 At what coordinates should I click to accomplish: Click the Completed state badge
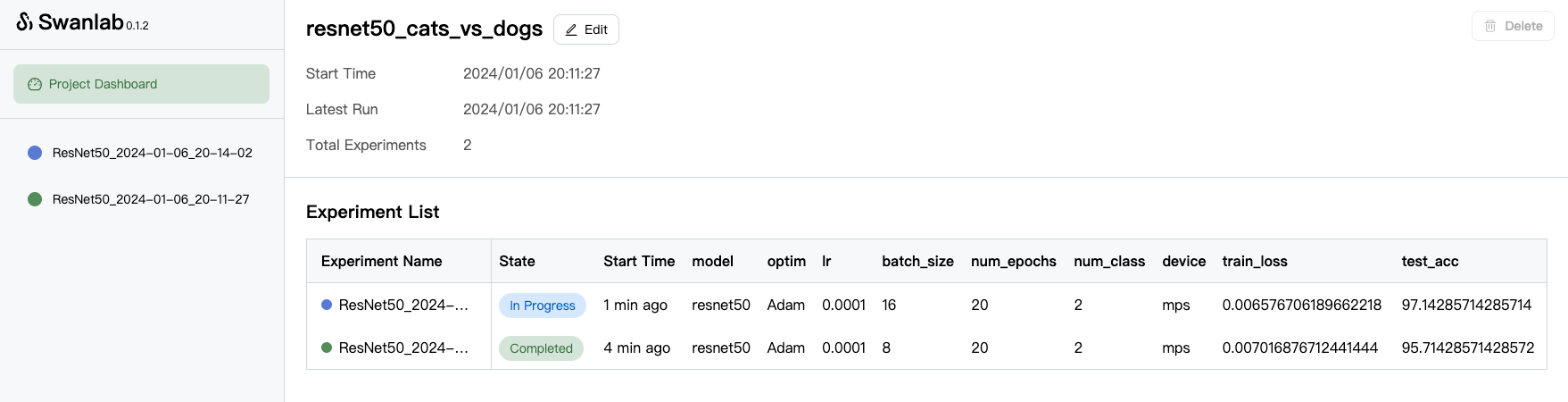point(541,348)
